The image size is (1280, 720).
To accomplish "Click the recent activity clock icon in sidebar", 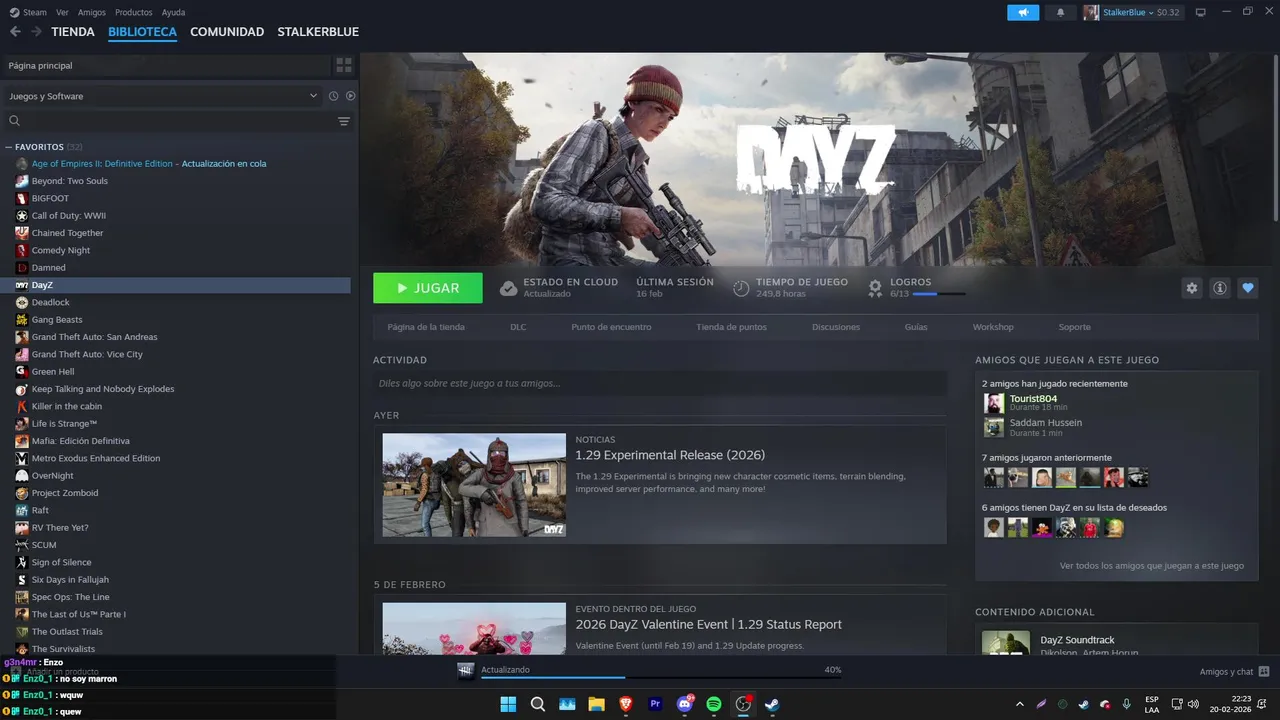I will tap(334, 96).
